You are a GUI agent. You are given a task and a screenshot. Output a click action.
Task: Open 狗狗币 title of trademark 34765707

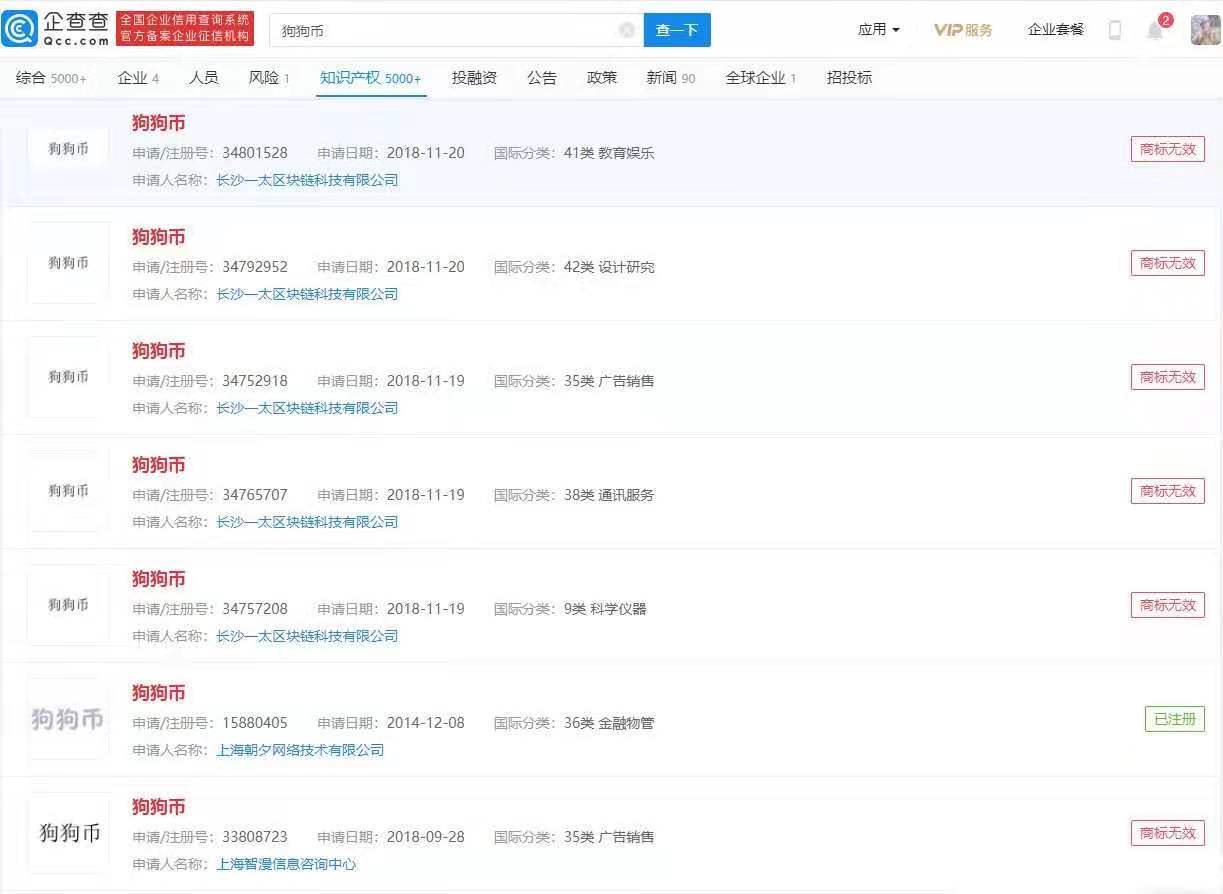[159, 466]
